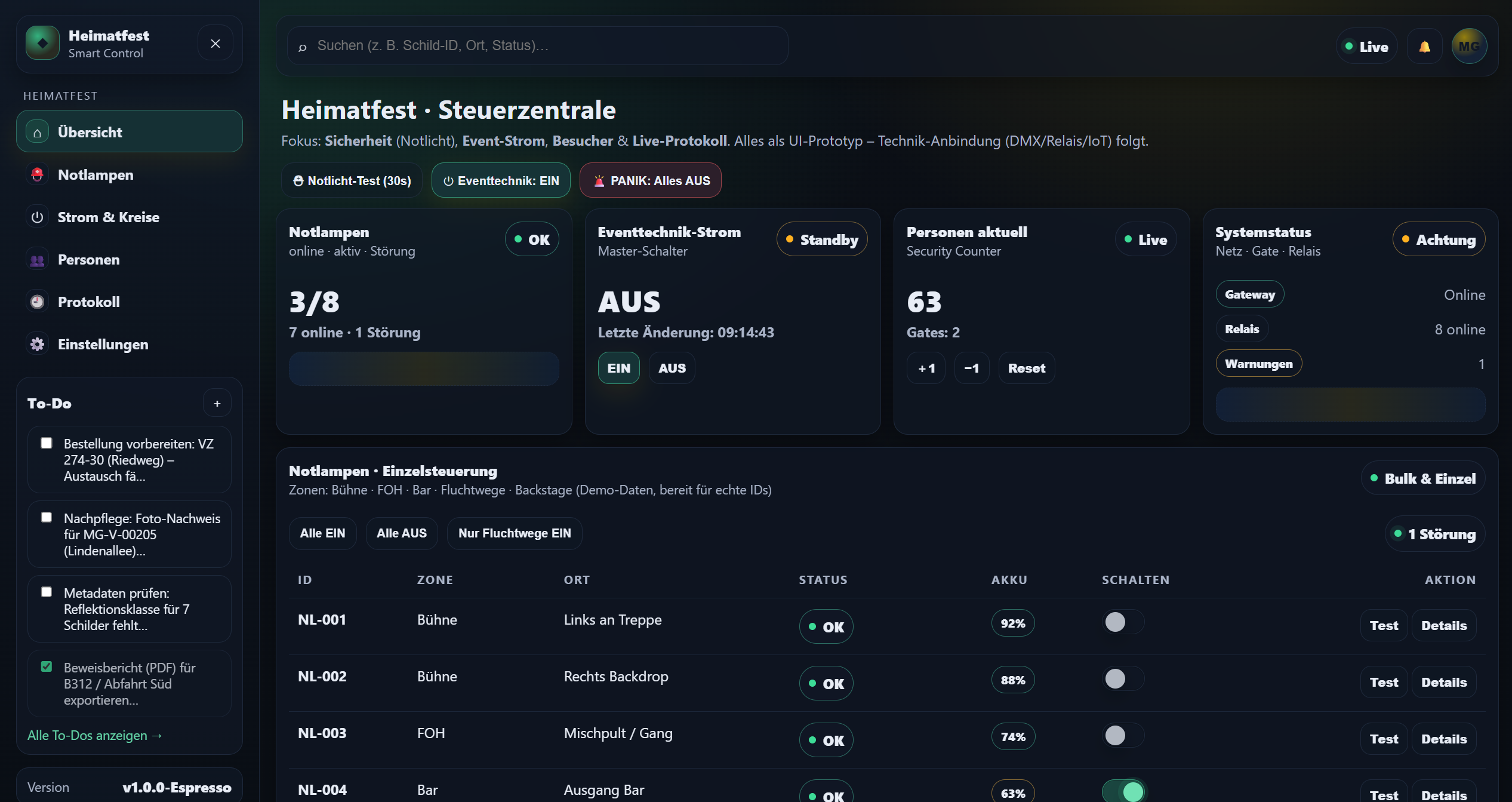This screenshot has width=1512, height=802.
Task: Open the Übersicht navigation item
Action: click(x=129, y=132)
